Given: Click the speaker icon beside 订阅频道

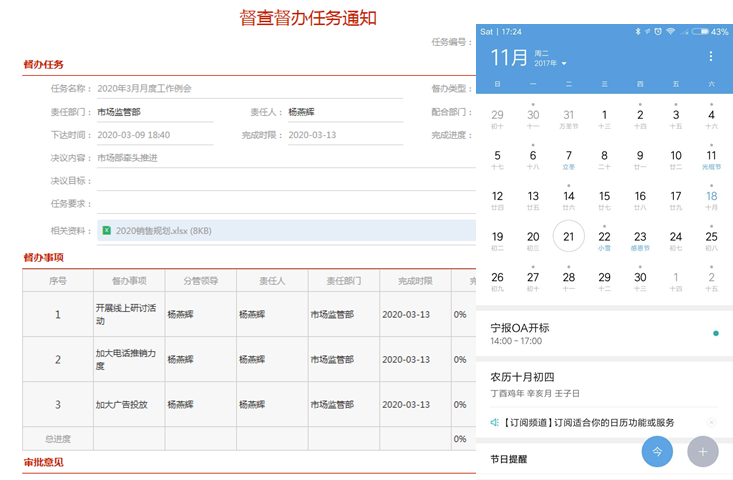Looking at the screenshot, I should click(494, 423).
